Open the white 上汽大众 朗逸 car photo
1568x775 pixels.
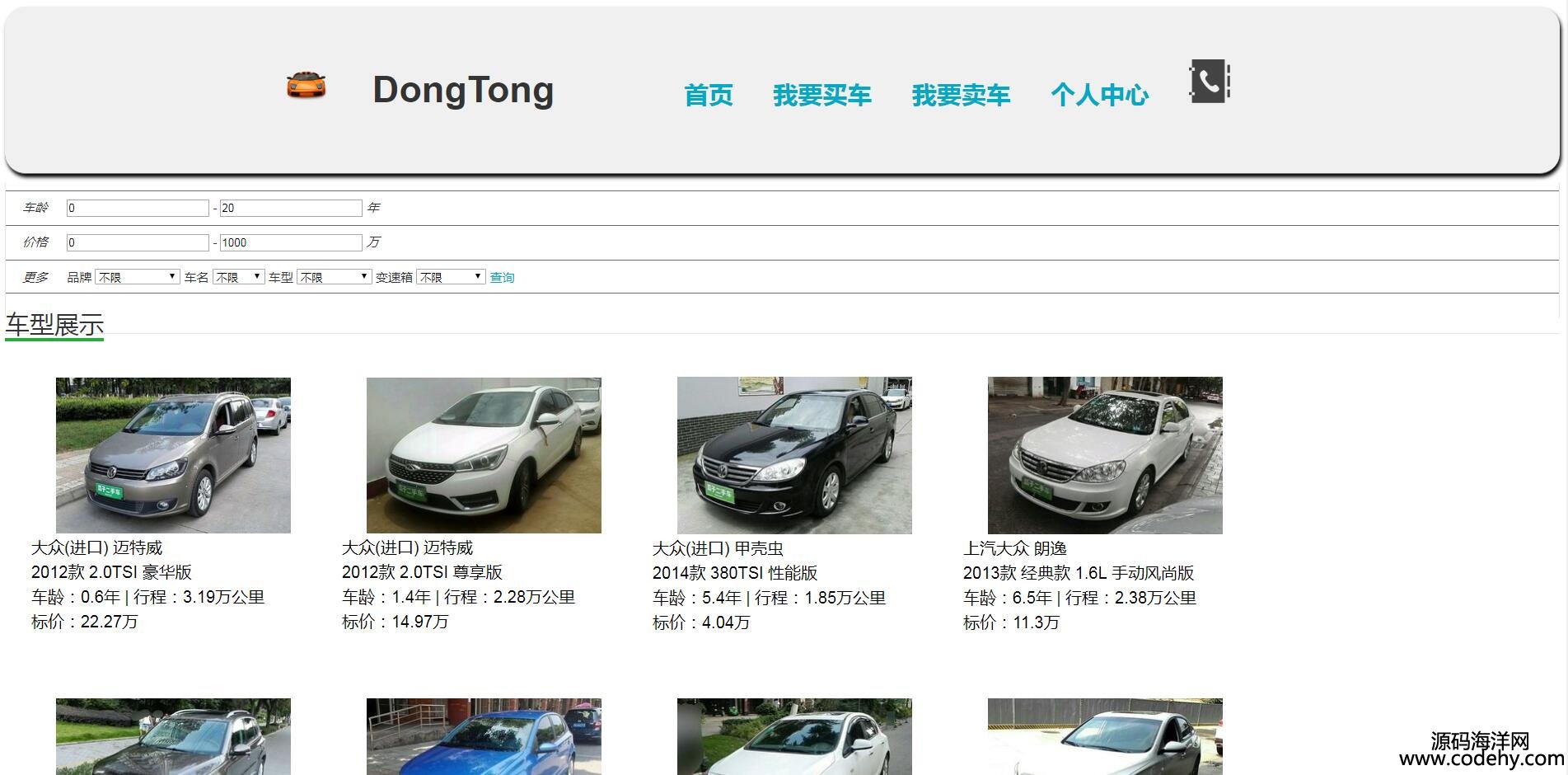tap(1105, 455)
